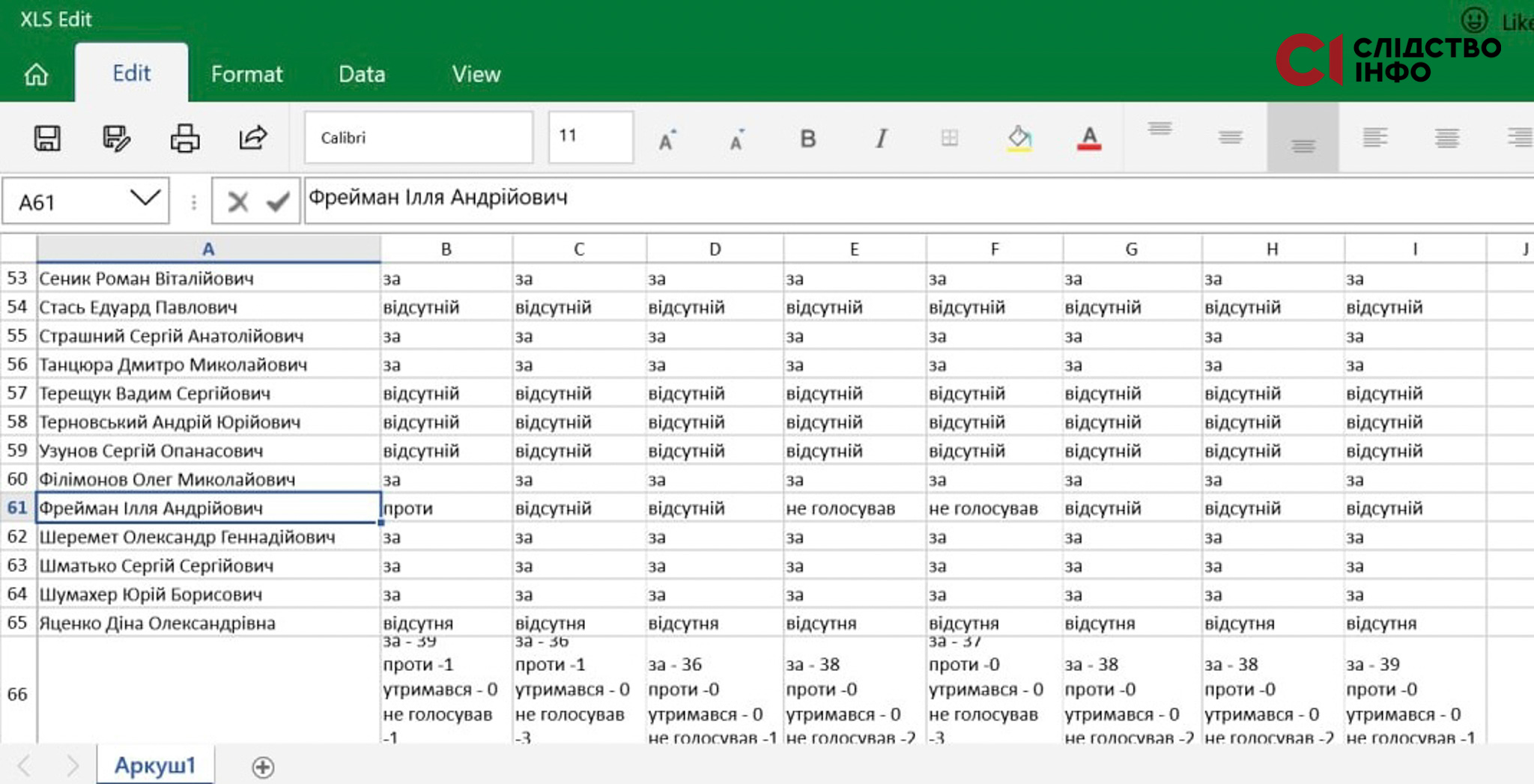Viewport: 1534px width, 784px height.
Task: Select row 66 header
Action: pyautogui.click(x=18, y=694)
